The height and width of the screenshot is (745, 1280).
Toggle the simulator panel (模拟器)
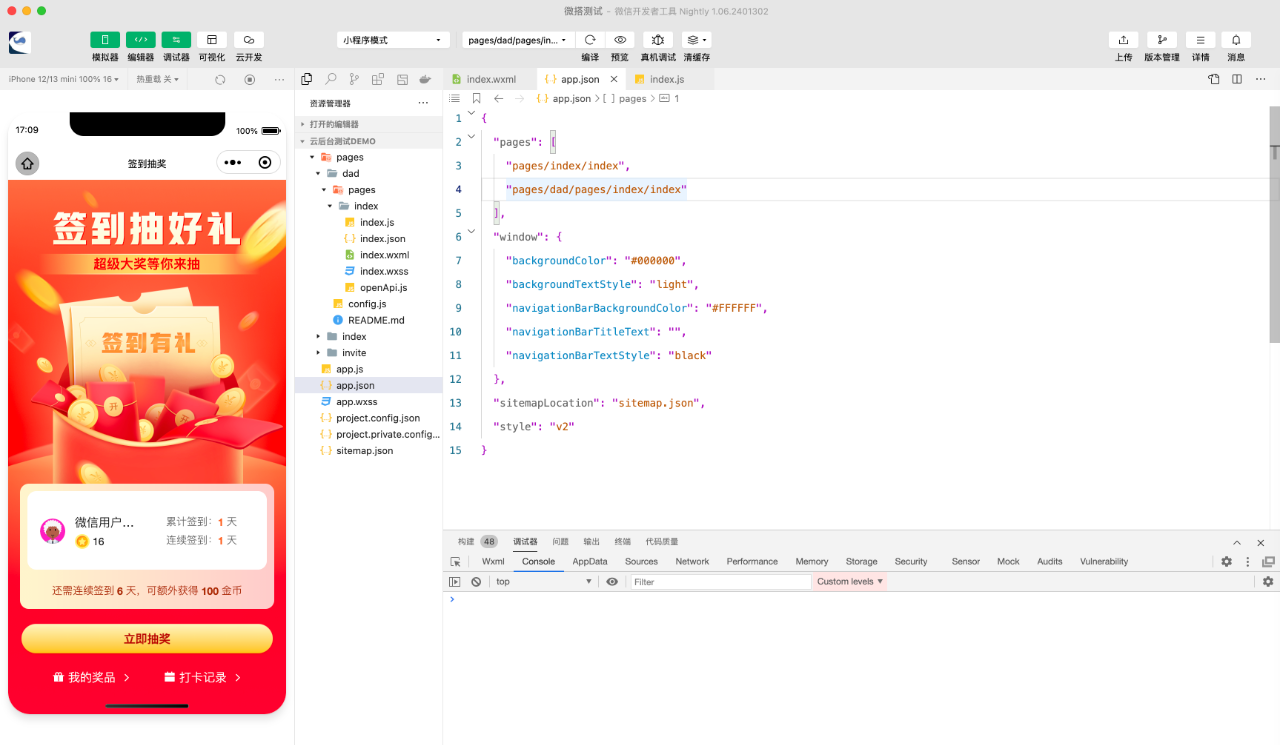coord(105,40)
